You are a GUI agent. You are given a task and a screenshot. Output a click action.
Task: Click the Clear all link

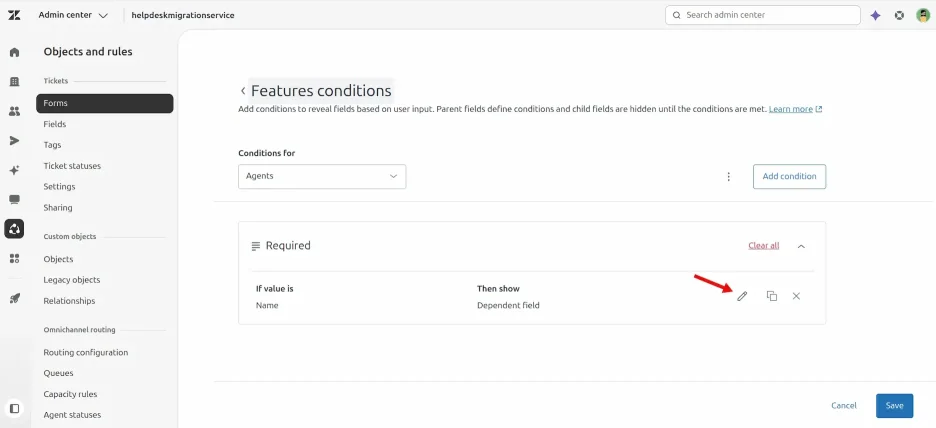click(x=763, y=246)
